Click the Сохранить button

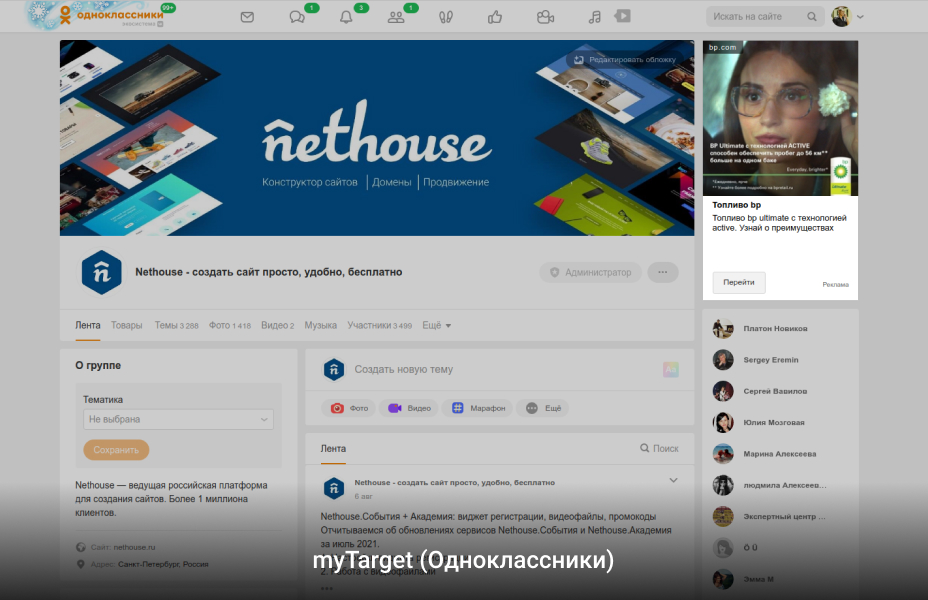coord(116,450)
